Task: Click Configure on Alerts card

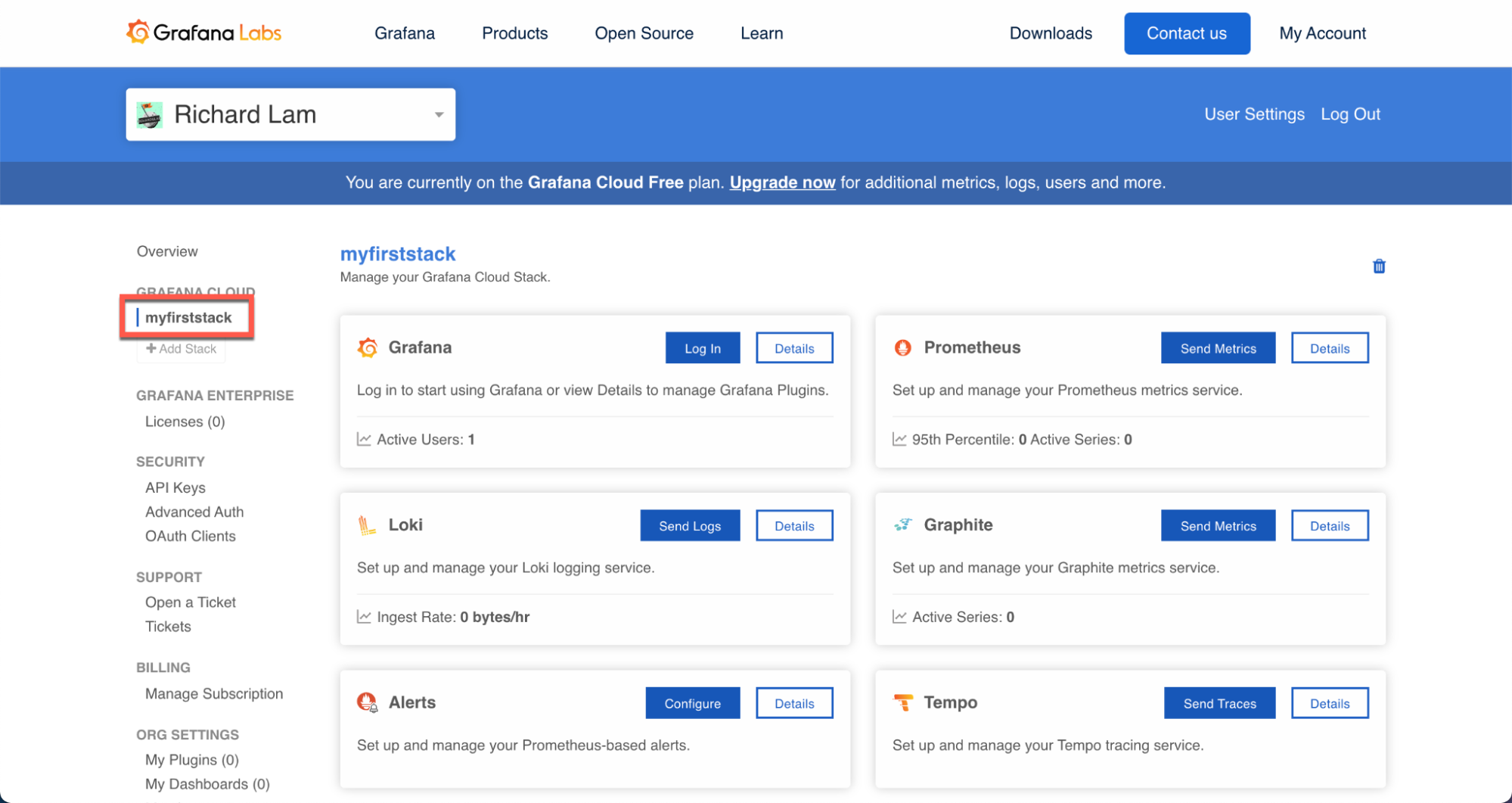Action: pos(692,703)
